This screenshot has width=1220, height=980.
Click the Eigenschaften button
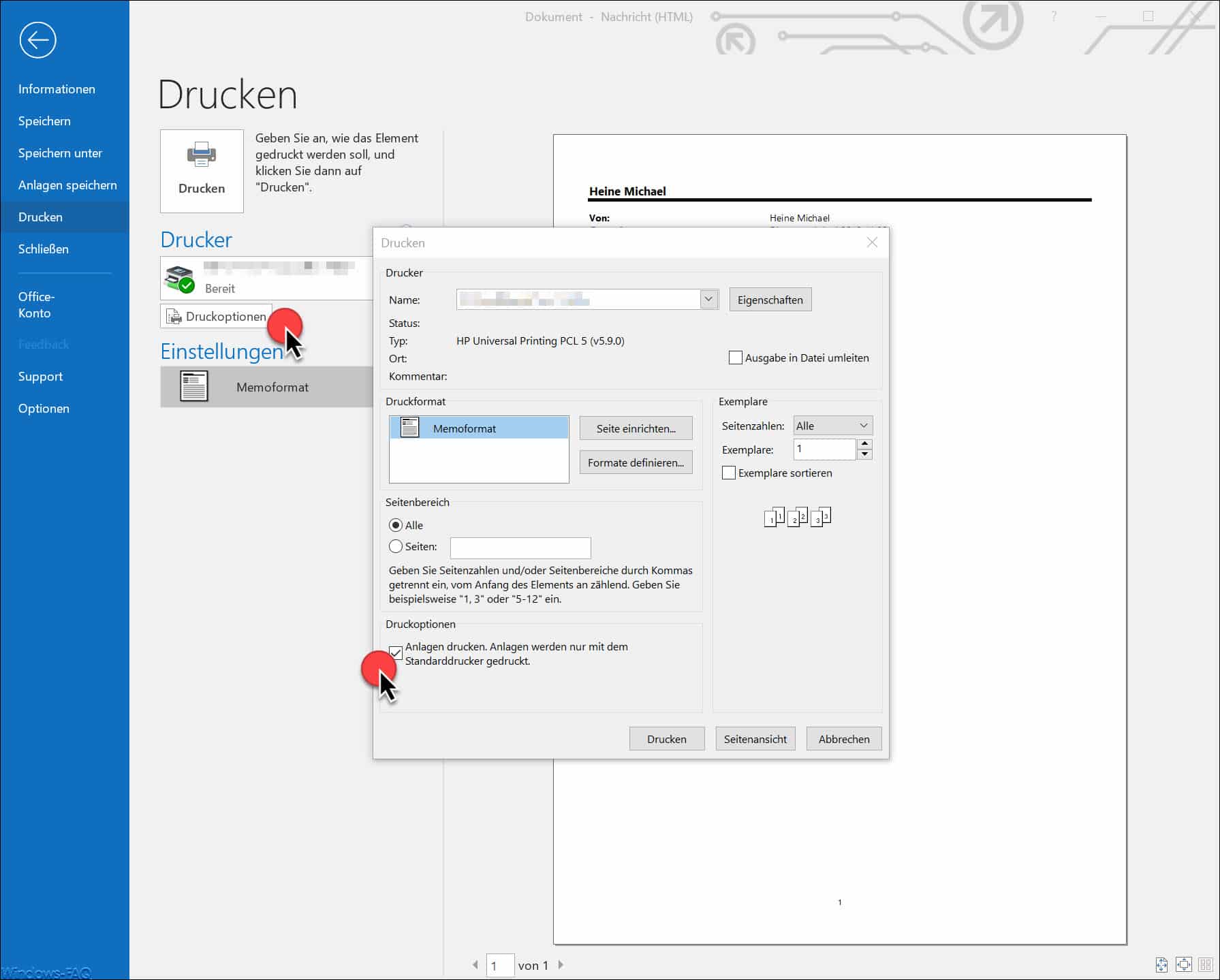[770, 300]
